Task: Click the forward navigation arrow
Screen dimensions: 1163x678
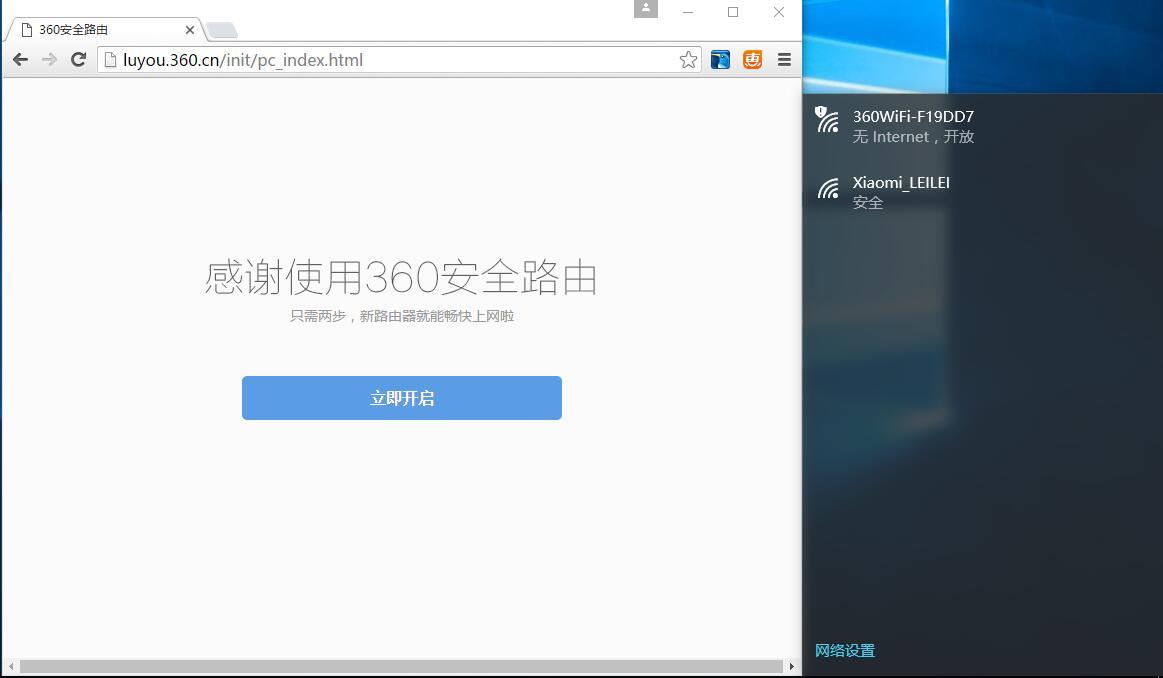Action: pyautogui.click(x=49, y=60)
